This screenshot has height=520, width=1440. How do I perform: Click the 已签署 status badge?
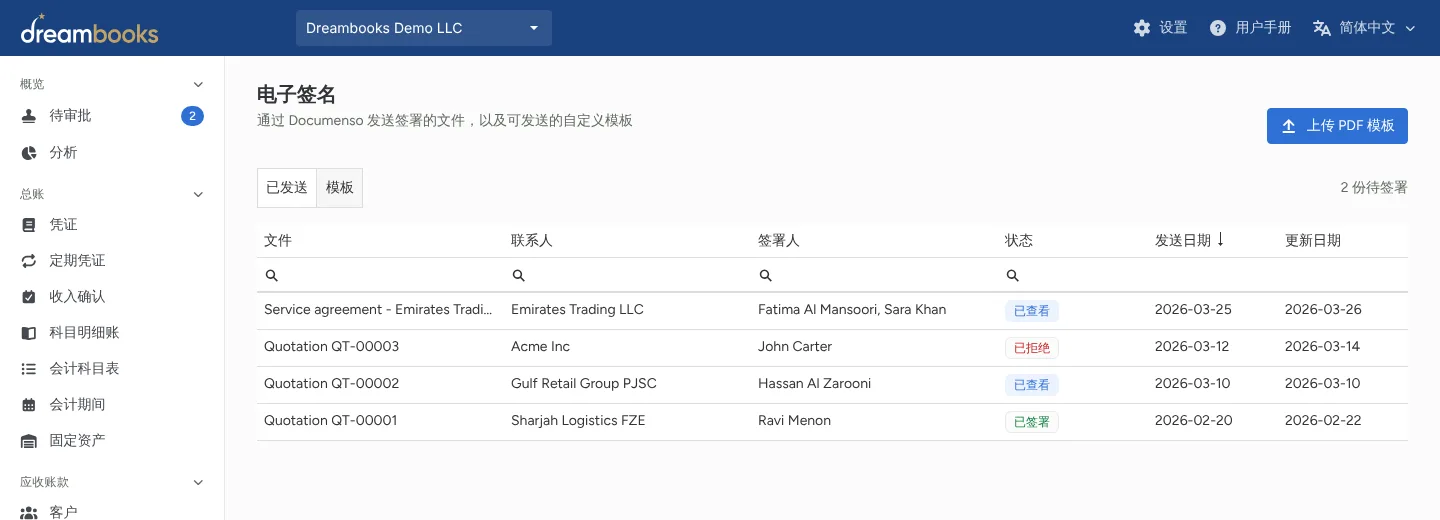(1032, 422)
